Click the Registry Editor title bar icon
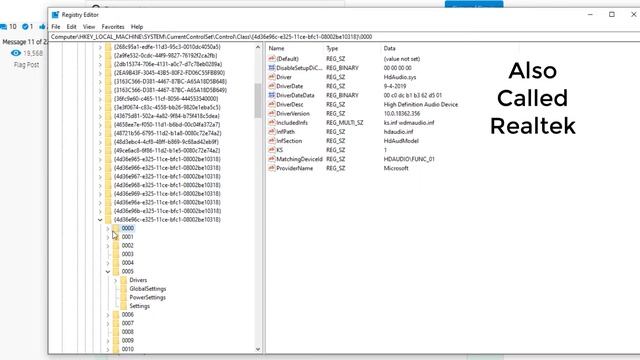 pyautogui.click(x=55, y=15)
